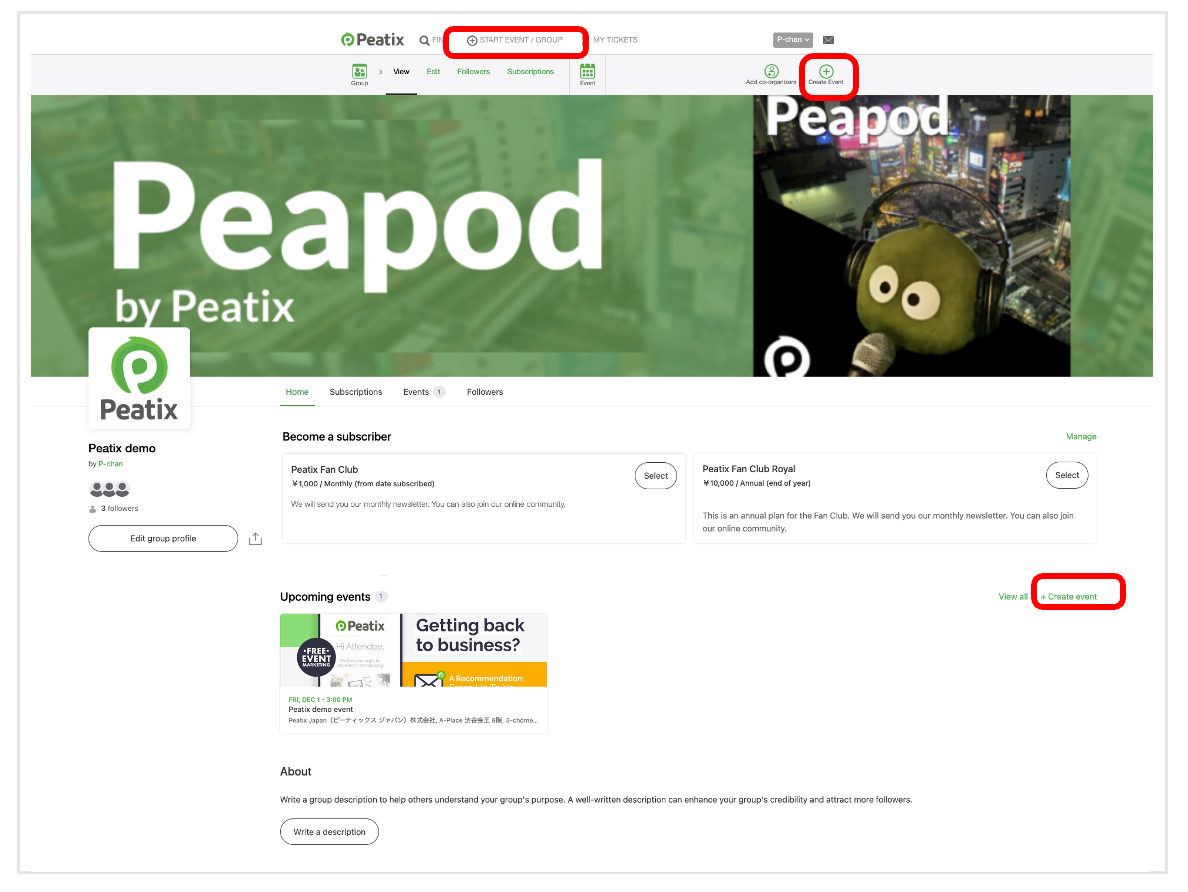Open the messages envelope icon
Screen dimensions: 1188x892
828,39
